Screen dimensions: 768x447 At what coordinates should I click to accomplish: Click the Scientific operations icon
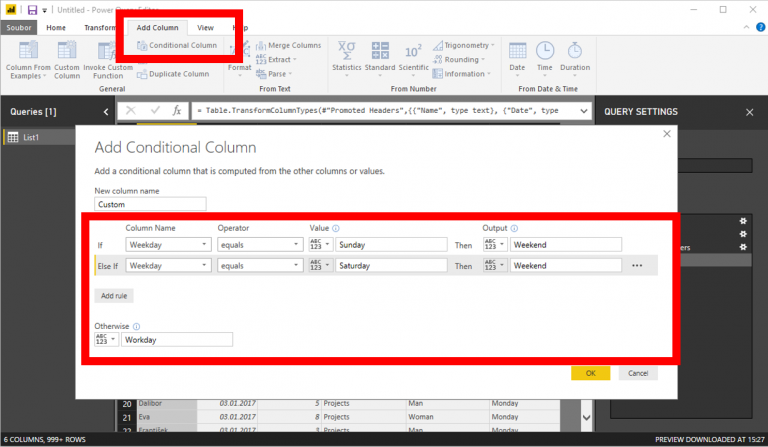(x=413, y=51)
